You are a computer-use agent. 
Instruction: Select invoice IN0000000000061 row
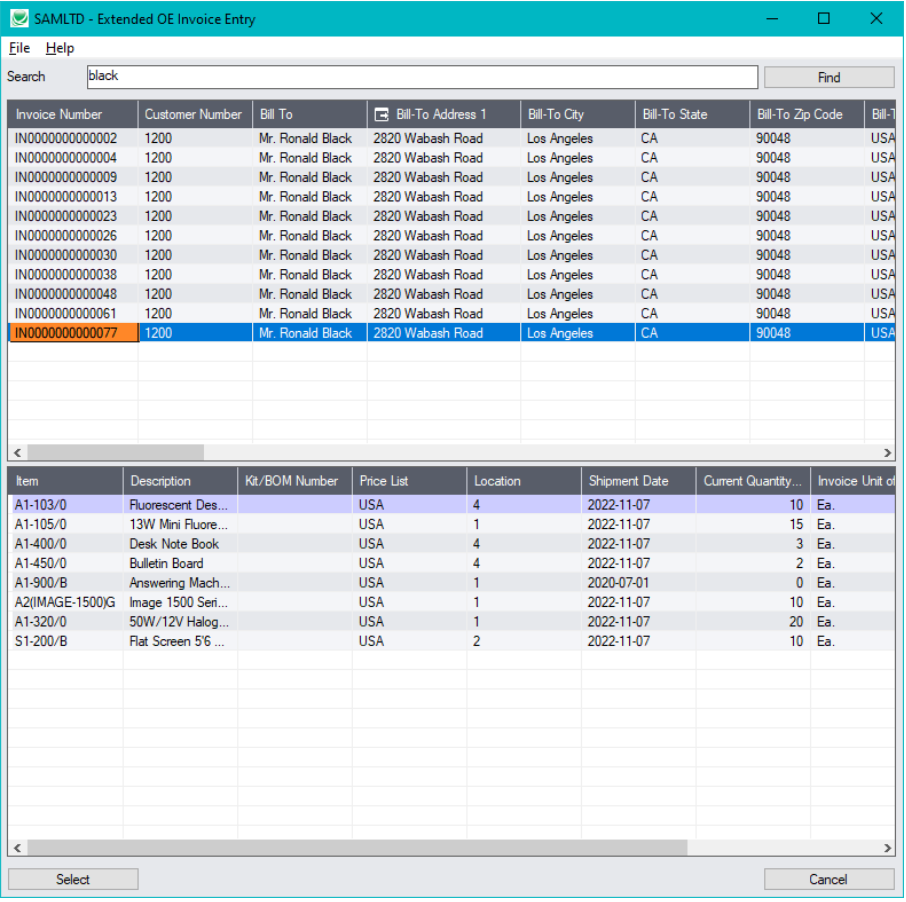point(451,313)
